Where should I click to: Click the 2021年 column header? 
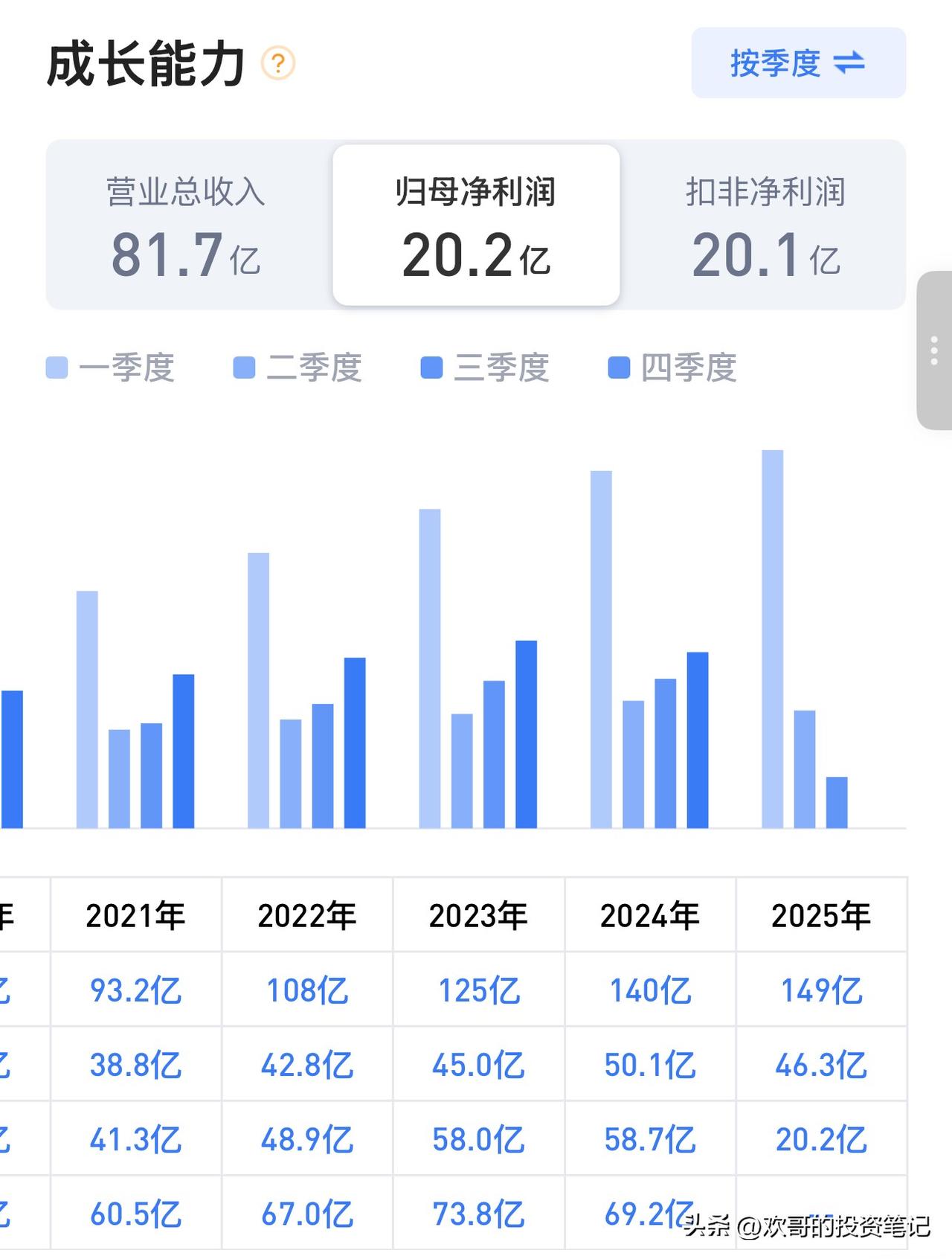136,915
